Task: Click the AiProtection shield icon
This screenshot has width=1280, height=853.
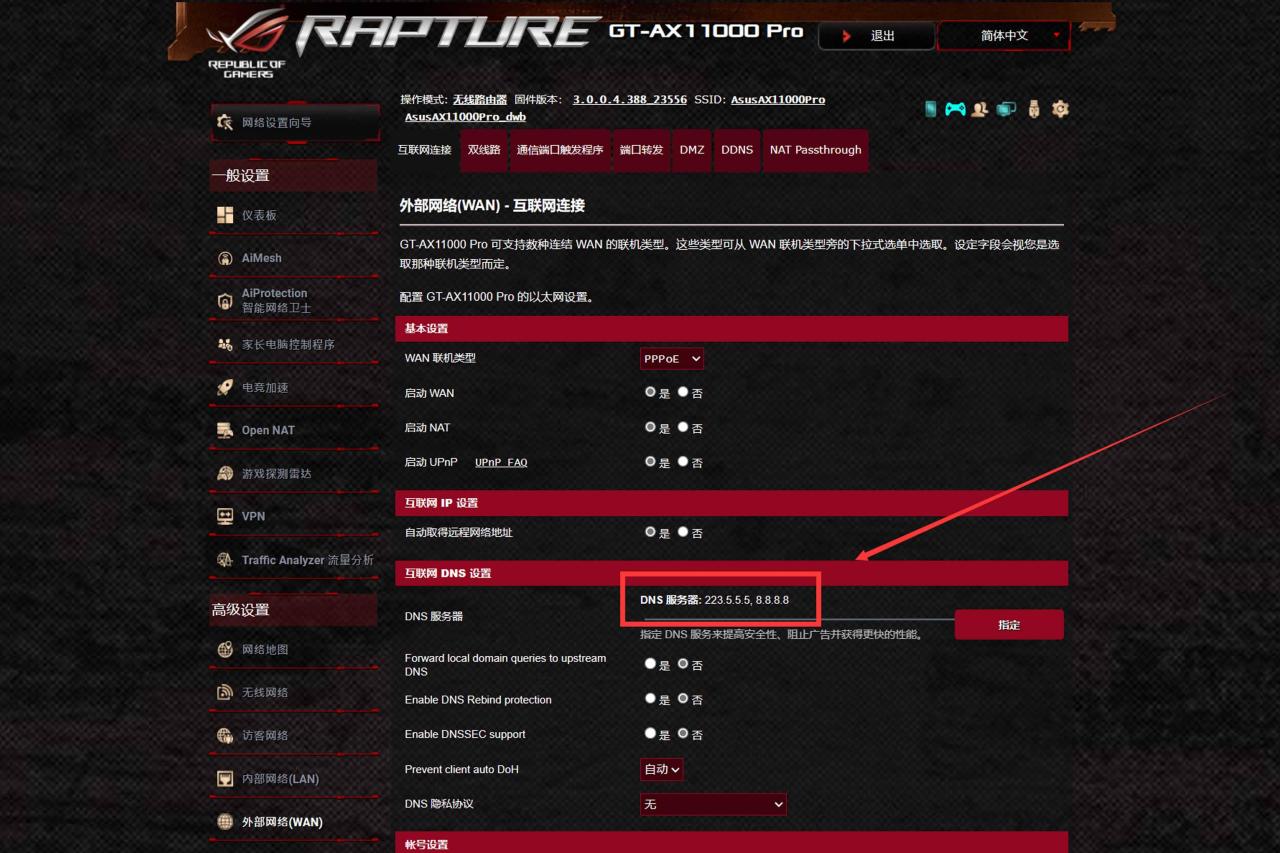Action: click(225, 301)
